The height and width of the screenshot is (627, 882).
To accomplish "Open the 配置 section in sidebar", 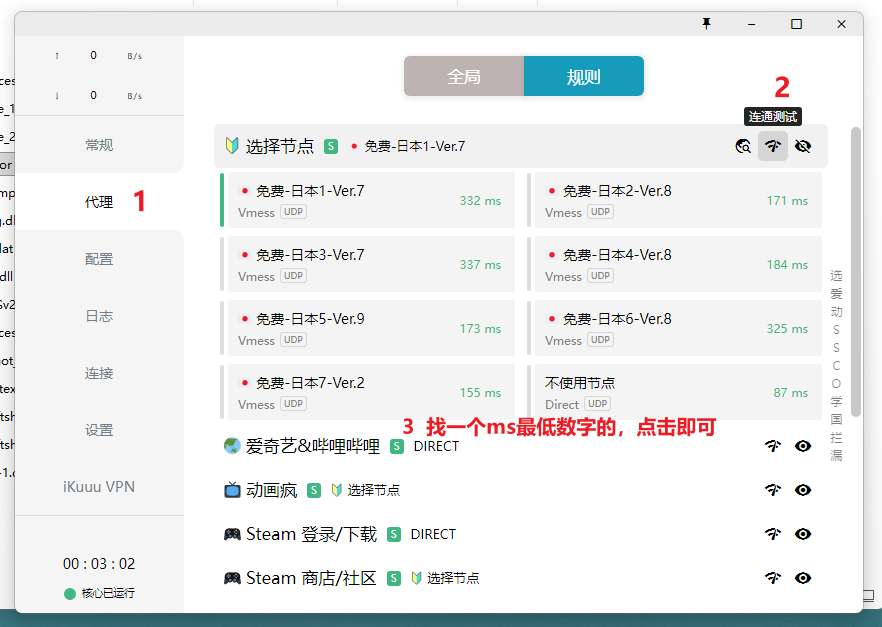I will click(x=99, y=259).
